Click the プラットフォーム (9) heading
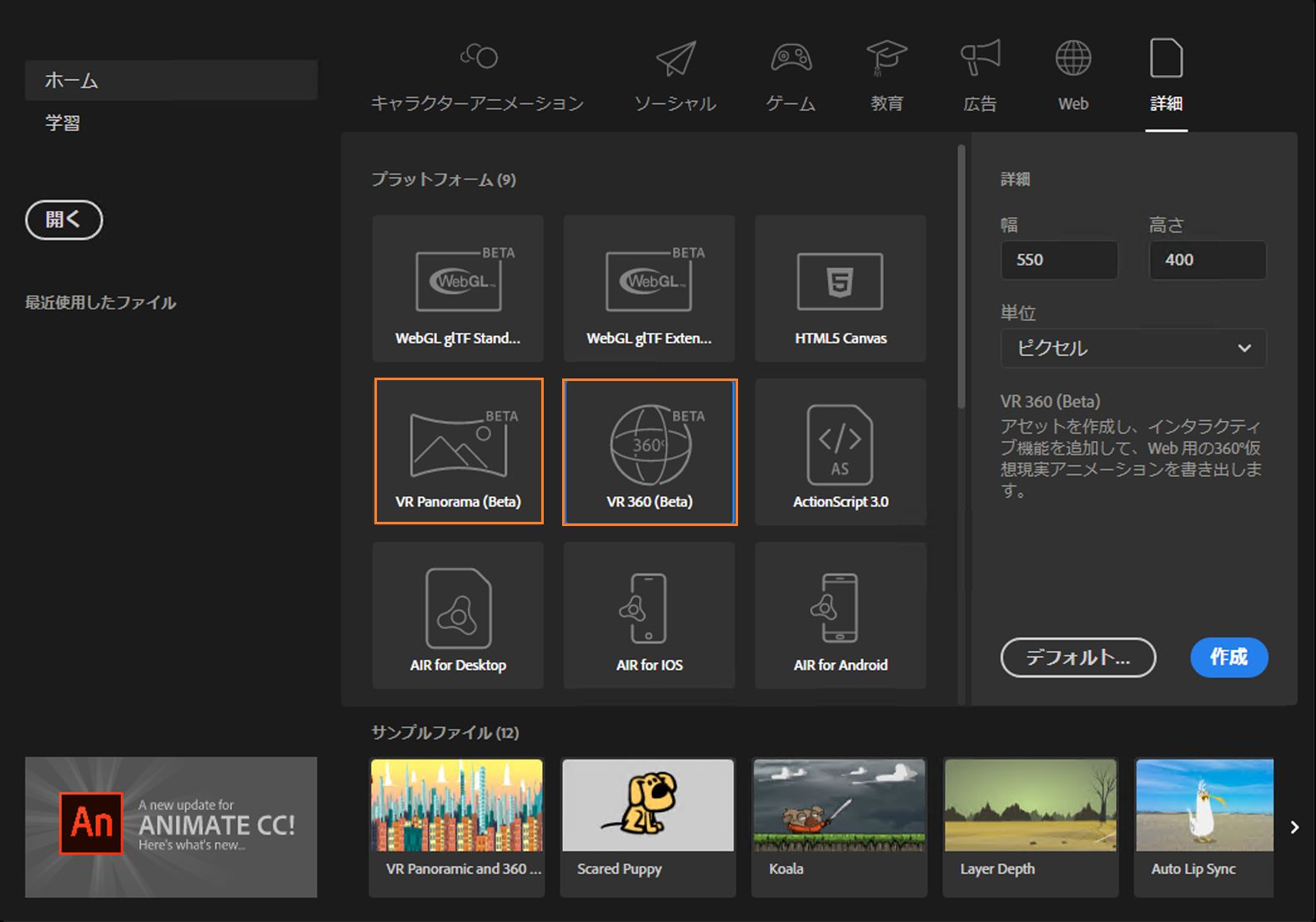This screenshot has width=1316, height=922. (x=444, y=179)
